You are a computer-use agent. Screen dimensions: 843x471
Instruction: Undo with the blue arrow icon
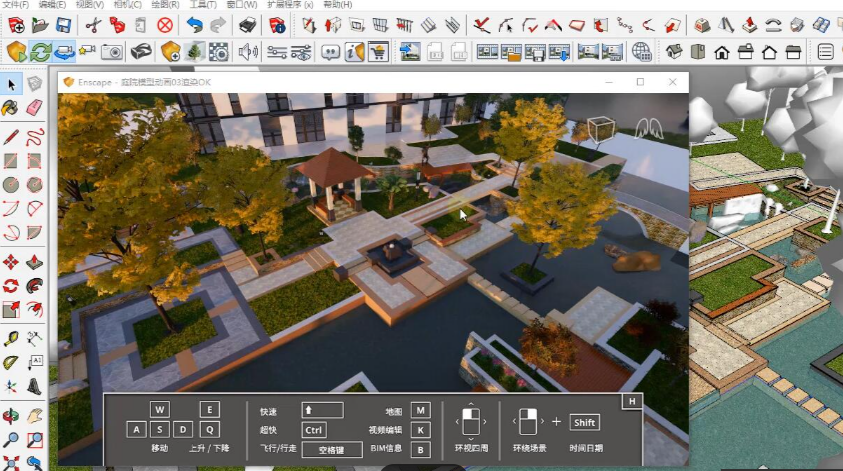tap(194, 25)
